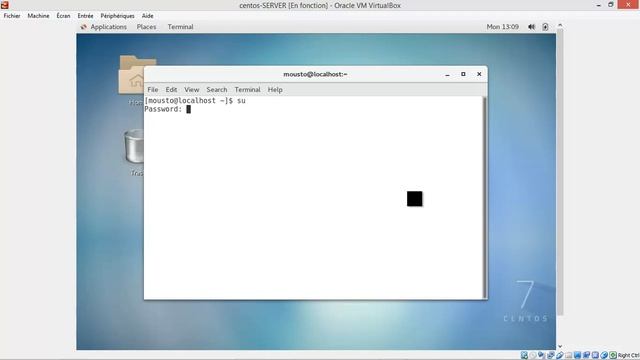This screenshot has height=360, width=640.
Task: Open the terminal View menu
Action: [191, 89]
